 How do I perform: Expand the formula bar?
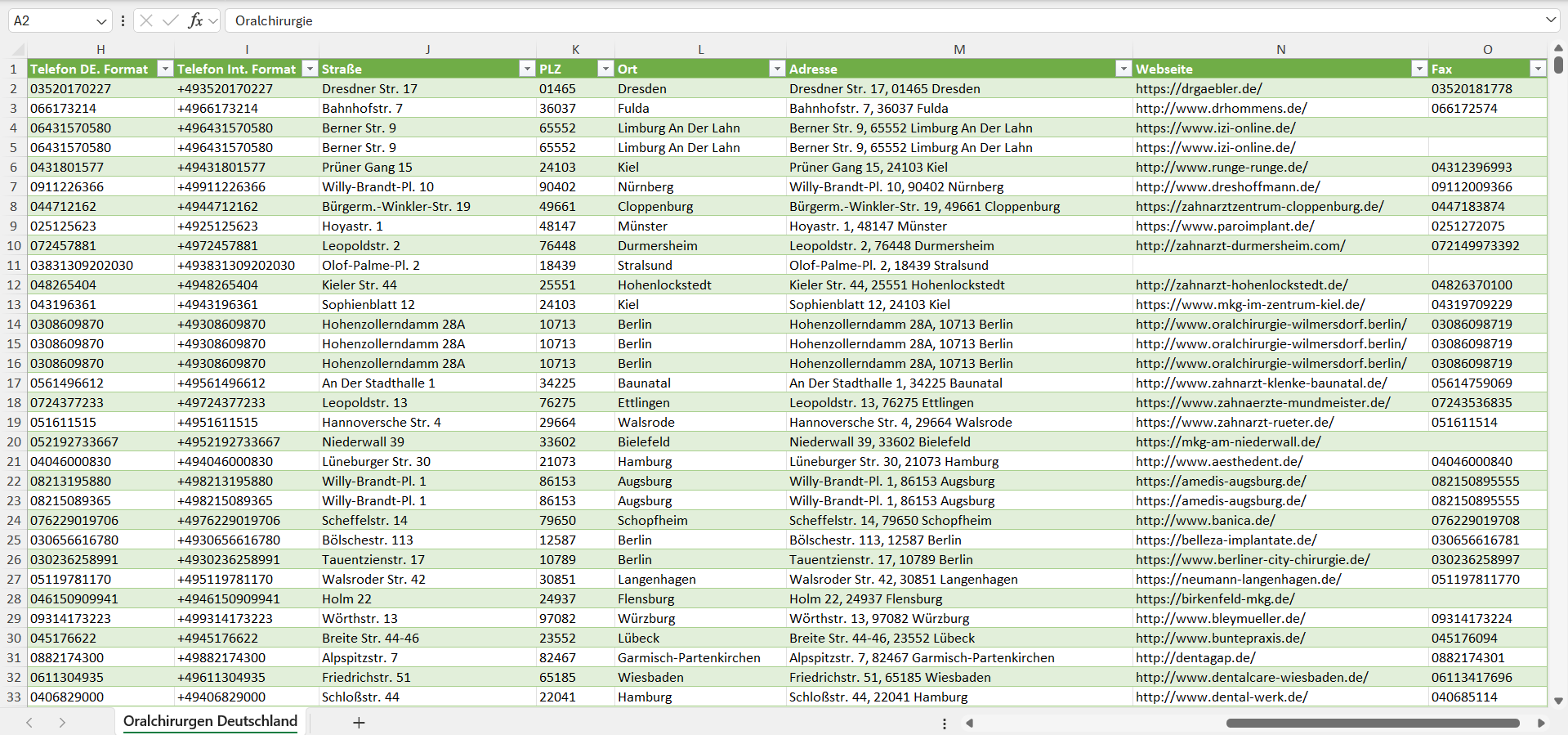tap(1550, 20)
